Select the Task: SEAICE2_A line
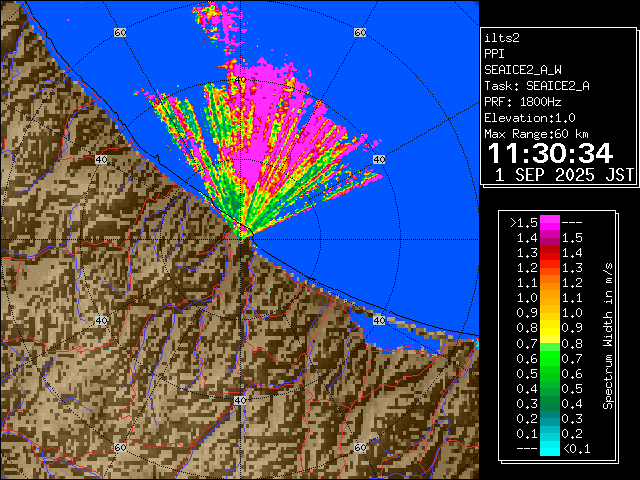The height and width of the screenshot is (480, 640). coord(536,86)
